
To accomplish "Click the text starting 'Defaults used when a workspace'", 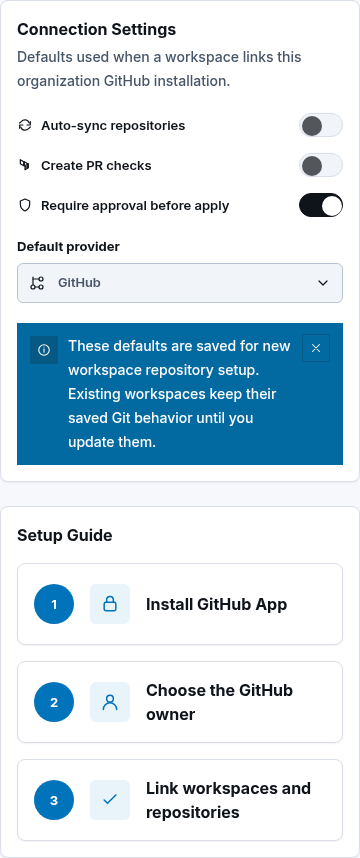I will [x=159, y=69].
